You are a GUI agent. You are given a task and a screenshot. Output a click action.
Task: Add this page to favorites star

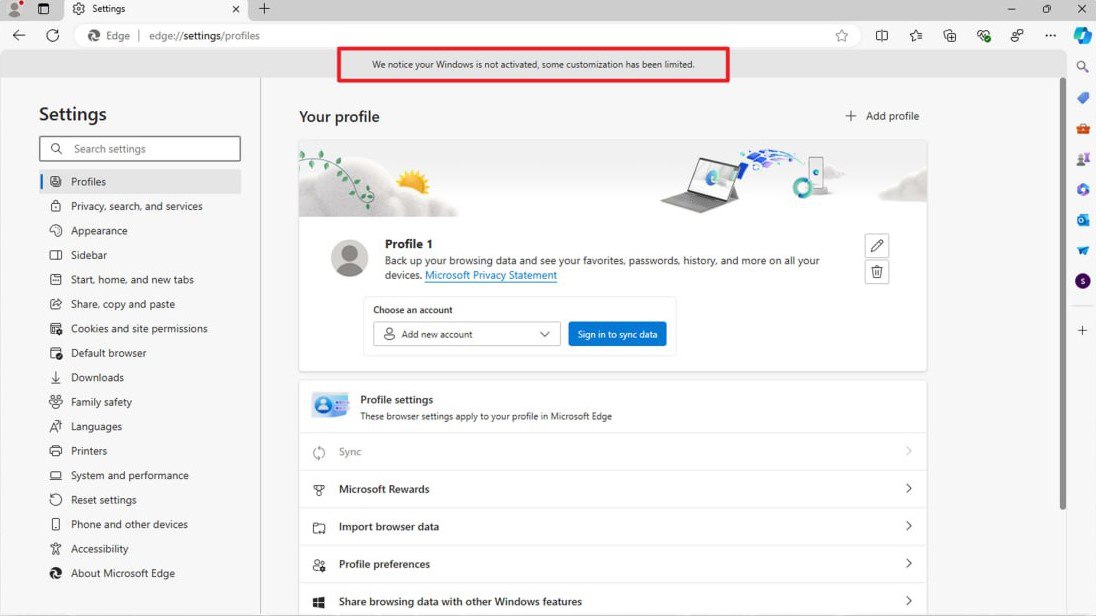pos(842,36)
